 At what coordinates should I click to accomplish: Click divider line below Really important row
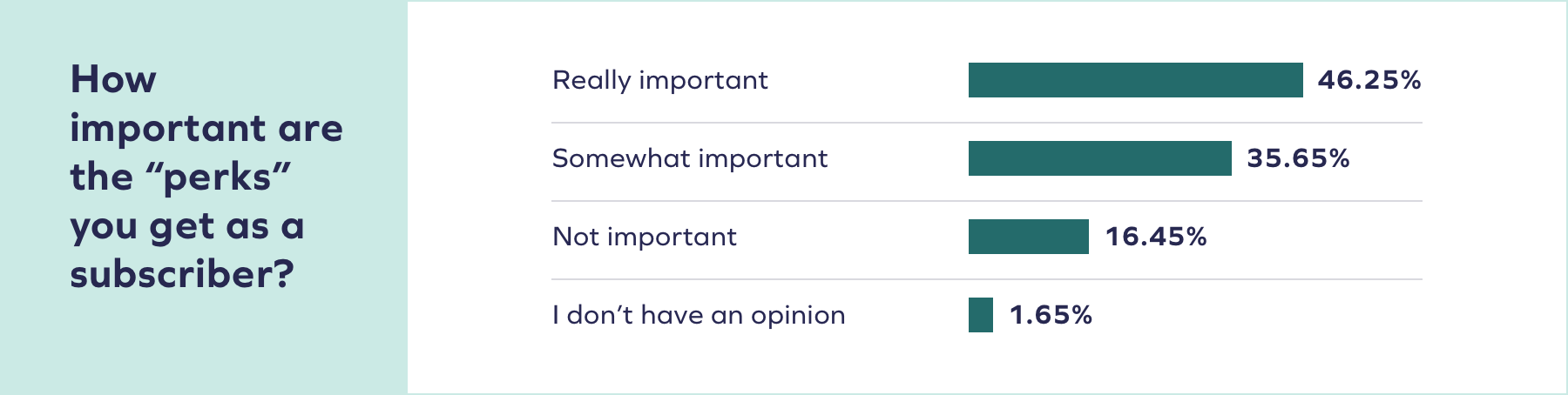tap(986, 123)
